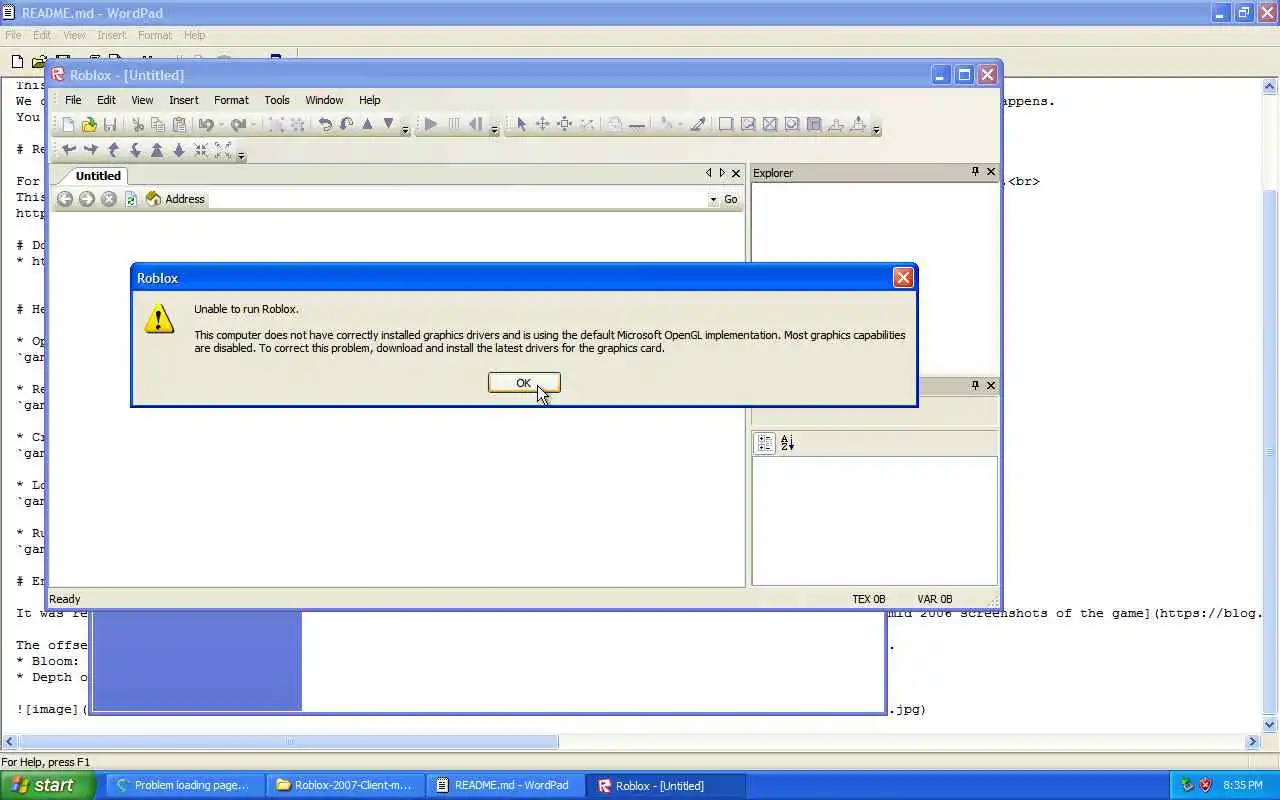Open the Roblox File menu
This screenshot has height=800, width=1280.
point(73,100)
